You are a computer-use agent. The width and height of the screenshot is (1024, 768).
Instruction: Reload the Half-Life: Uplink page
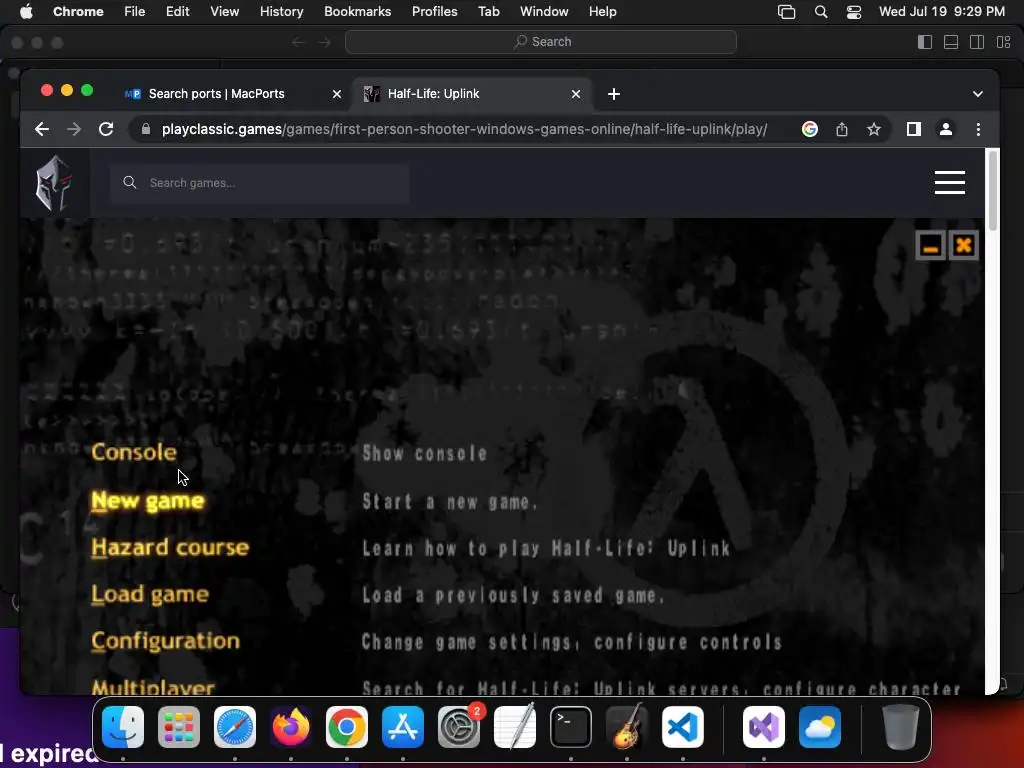106,129
